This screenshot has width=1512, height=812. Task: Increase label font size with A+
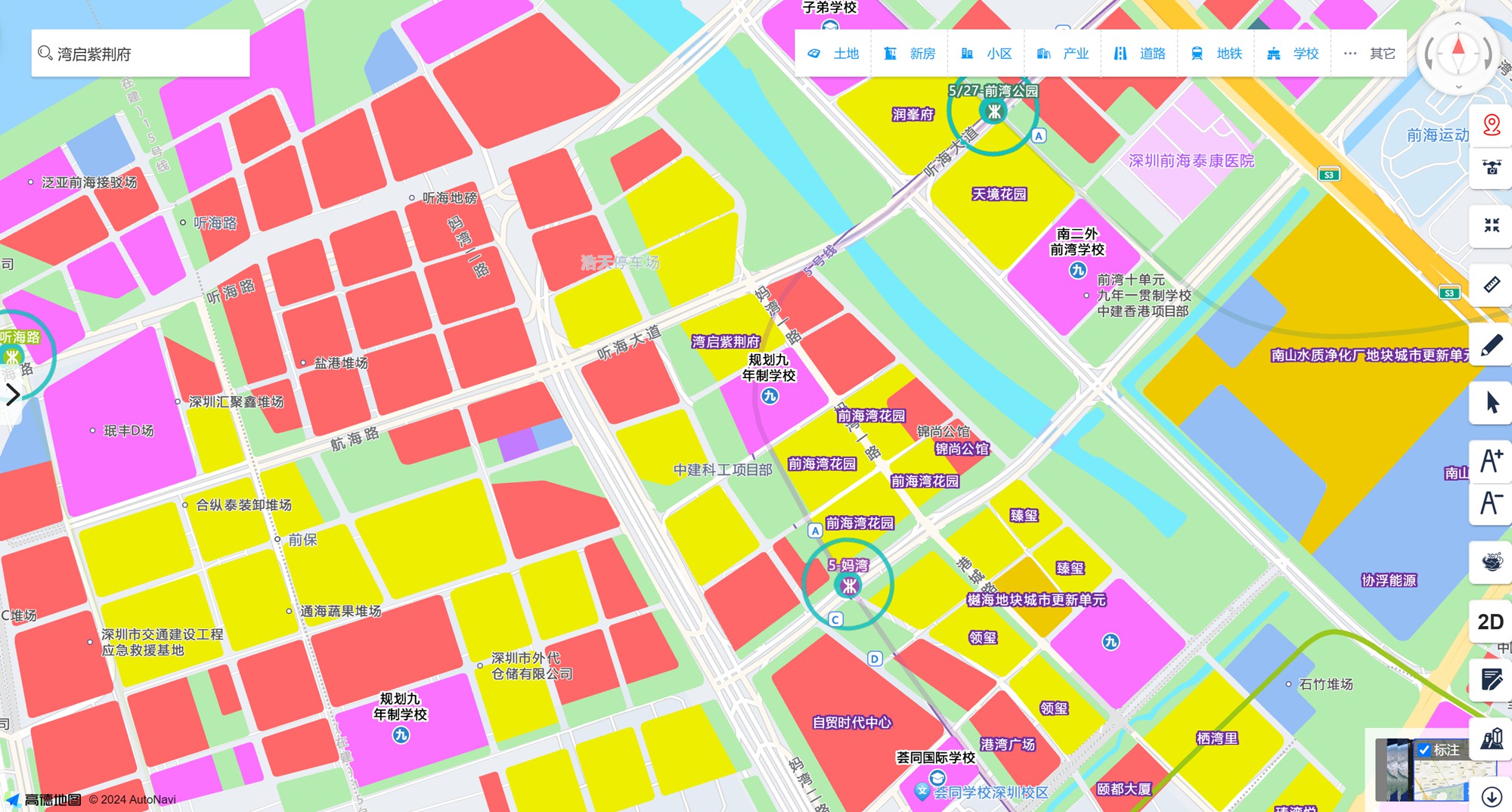(1491, 460)
